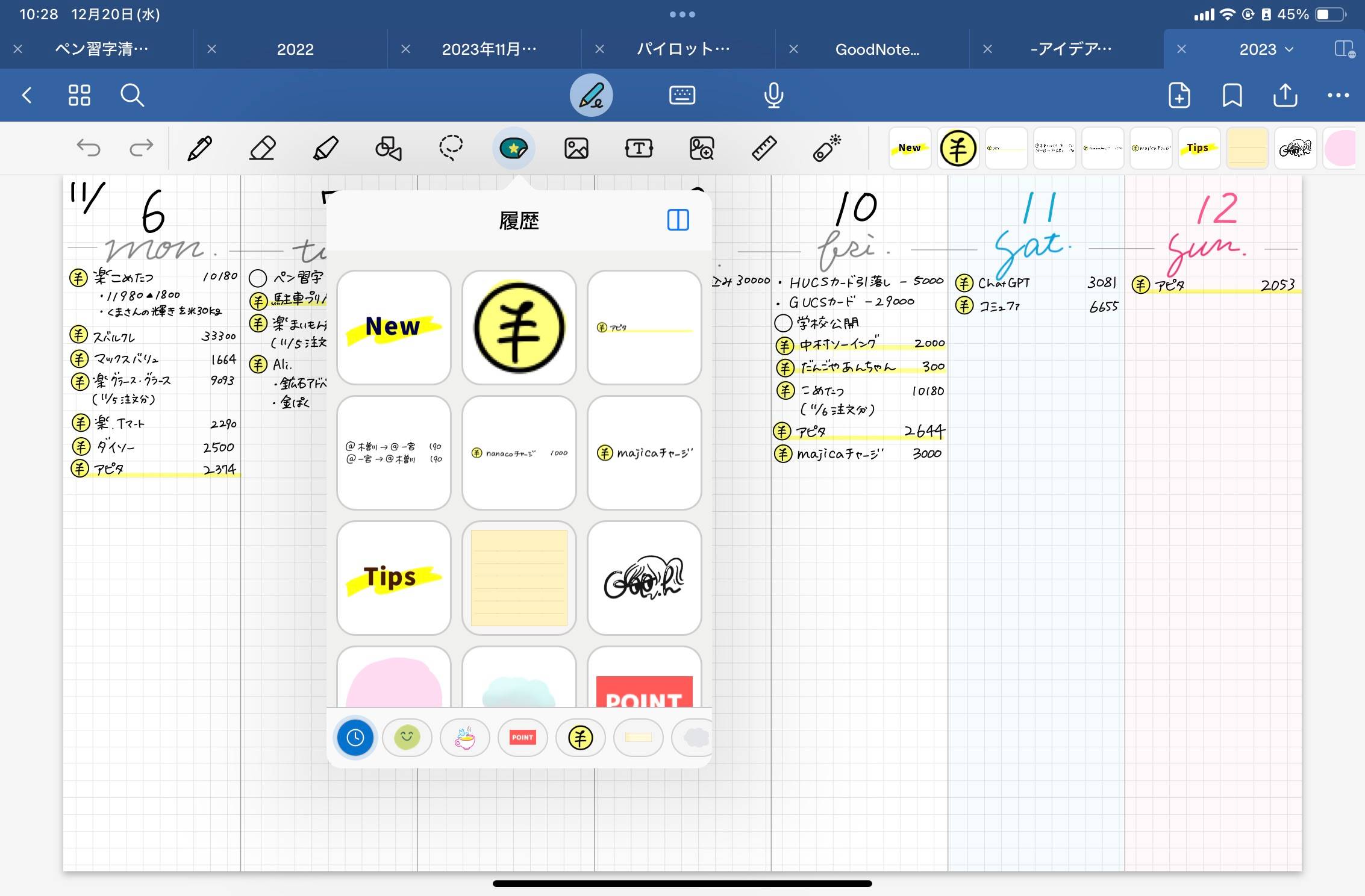Image resolution: width=1365 pixels, height=896 pixels.
Task: Open the Image insert tool
Action: coord(576,148)
